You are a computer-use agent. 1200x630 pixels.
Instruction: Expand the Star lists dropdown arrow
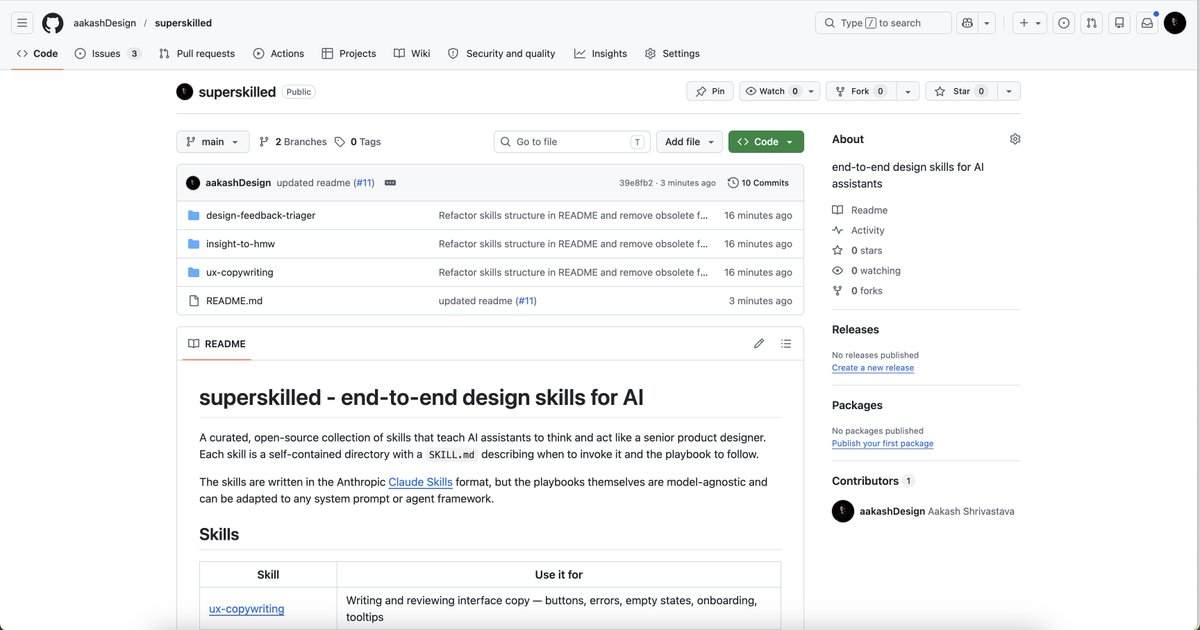point(1008,91)
